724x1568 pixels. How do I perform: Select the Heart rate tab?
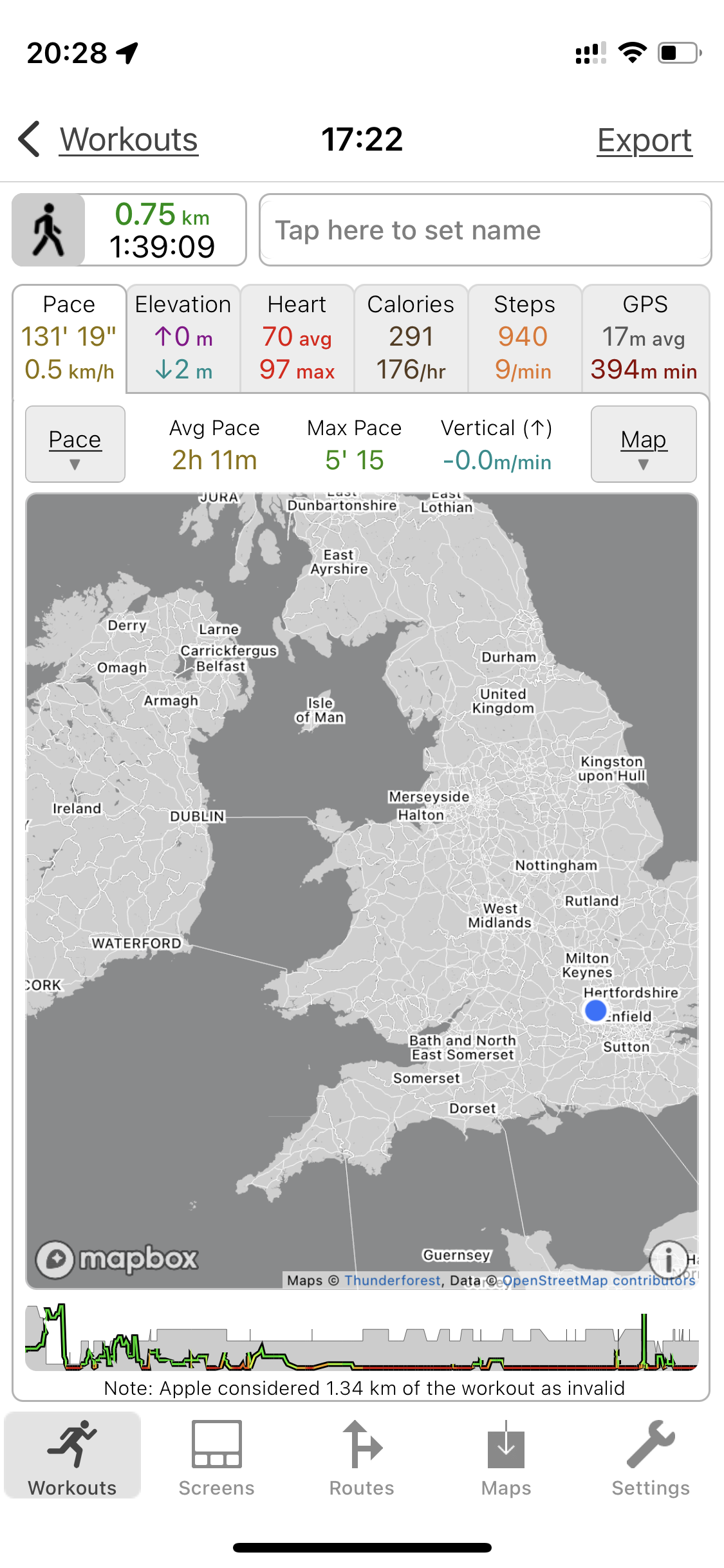click(297, 338)
